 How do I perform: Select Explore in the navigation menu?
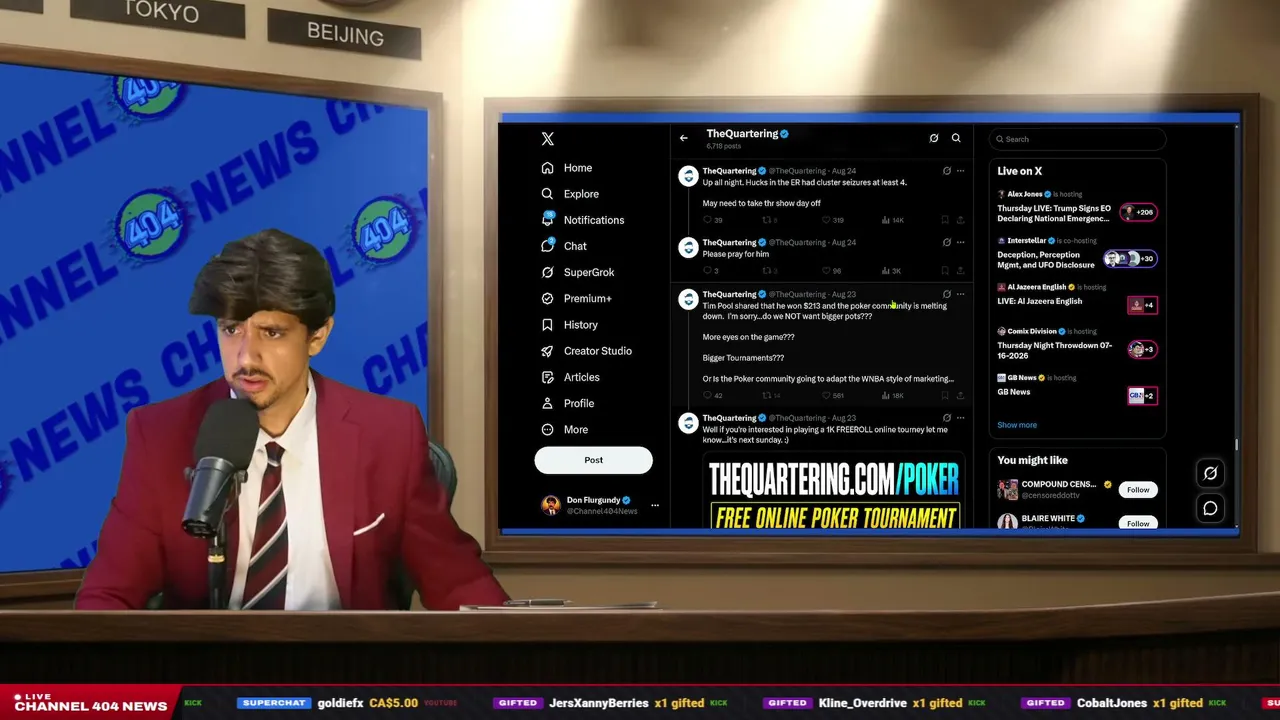coord(581,194)
